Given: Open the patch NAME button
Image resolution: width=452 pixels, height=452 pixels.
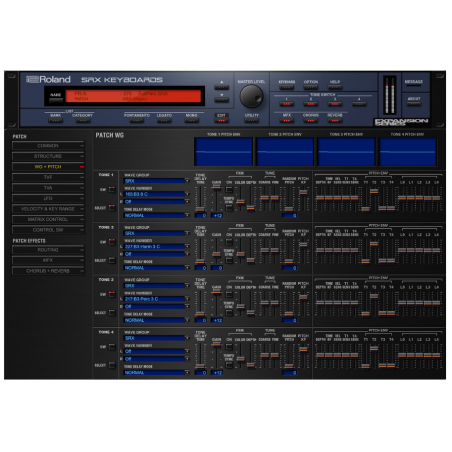Looking at the screenshot, I should coord(56,100).
